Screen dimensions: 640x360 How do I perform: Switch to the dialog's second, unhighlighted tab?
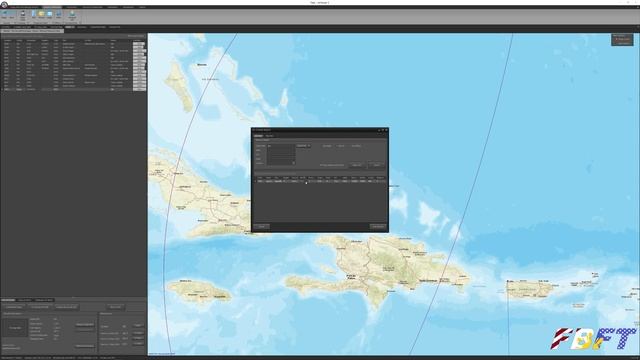pyautogui.click(x=269, y=136)
